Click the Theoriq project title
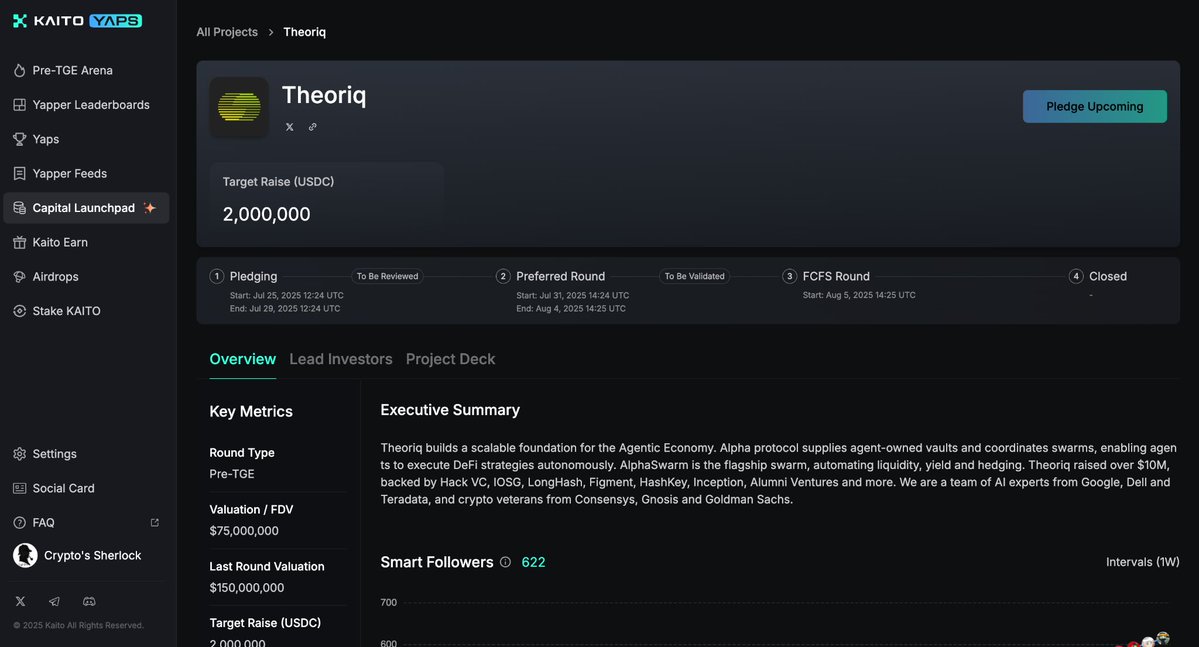Viewport: 1199px width, 647px height. pos(323,95)
